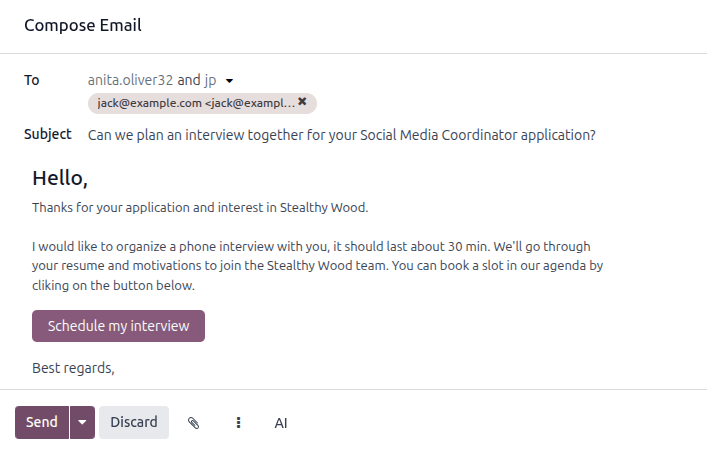Place cursor in the Hello, heading
This screenshot has width=707, height=451.
pos(60,179)
